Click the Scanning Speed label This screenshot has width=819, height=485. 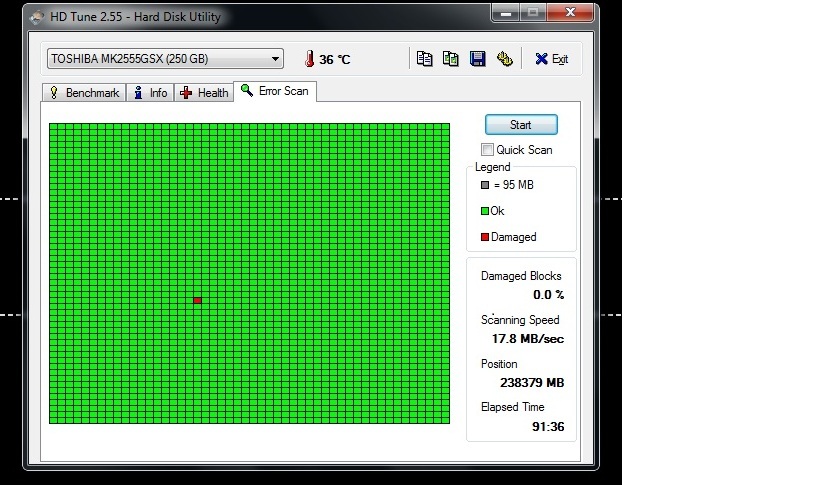tap(520, 320)
